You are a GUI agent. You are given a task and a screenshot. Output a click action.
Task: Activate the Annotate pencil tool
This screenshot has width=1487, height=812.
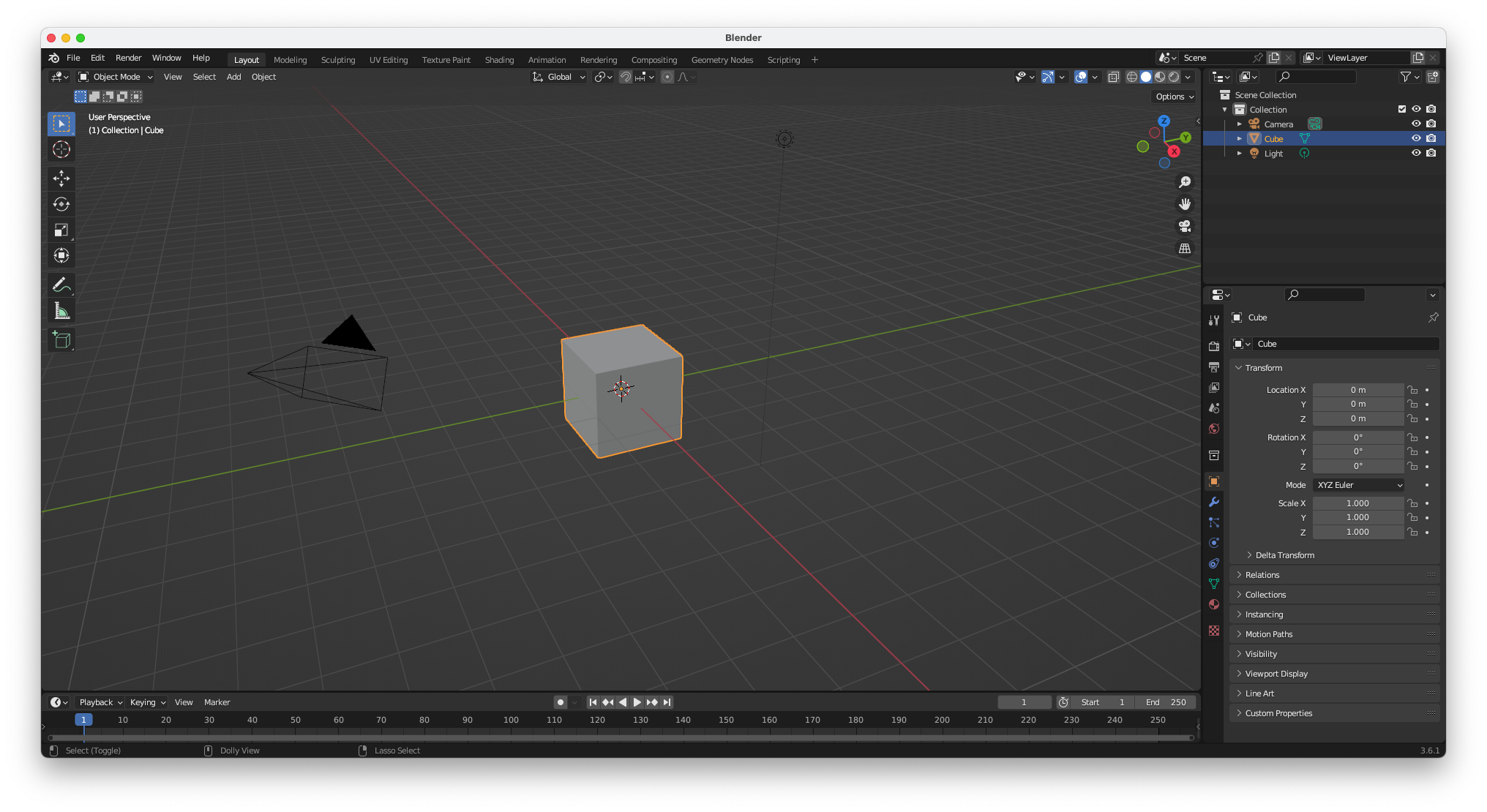tap(61, 285)
